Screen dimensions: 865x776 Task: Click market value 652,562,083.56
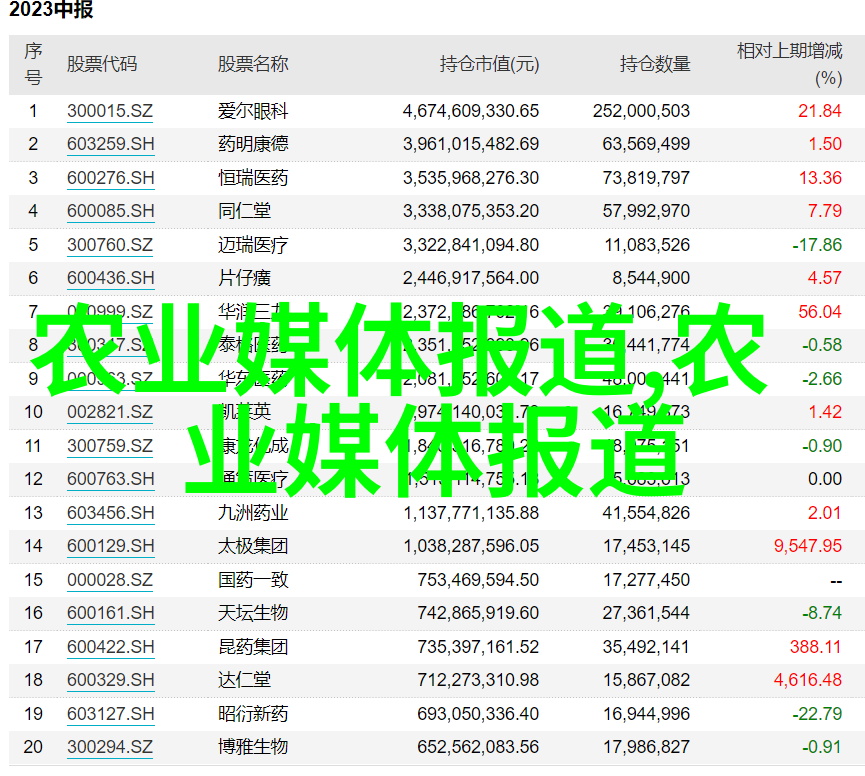[478, 747]
